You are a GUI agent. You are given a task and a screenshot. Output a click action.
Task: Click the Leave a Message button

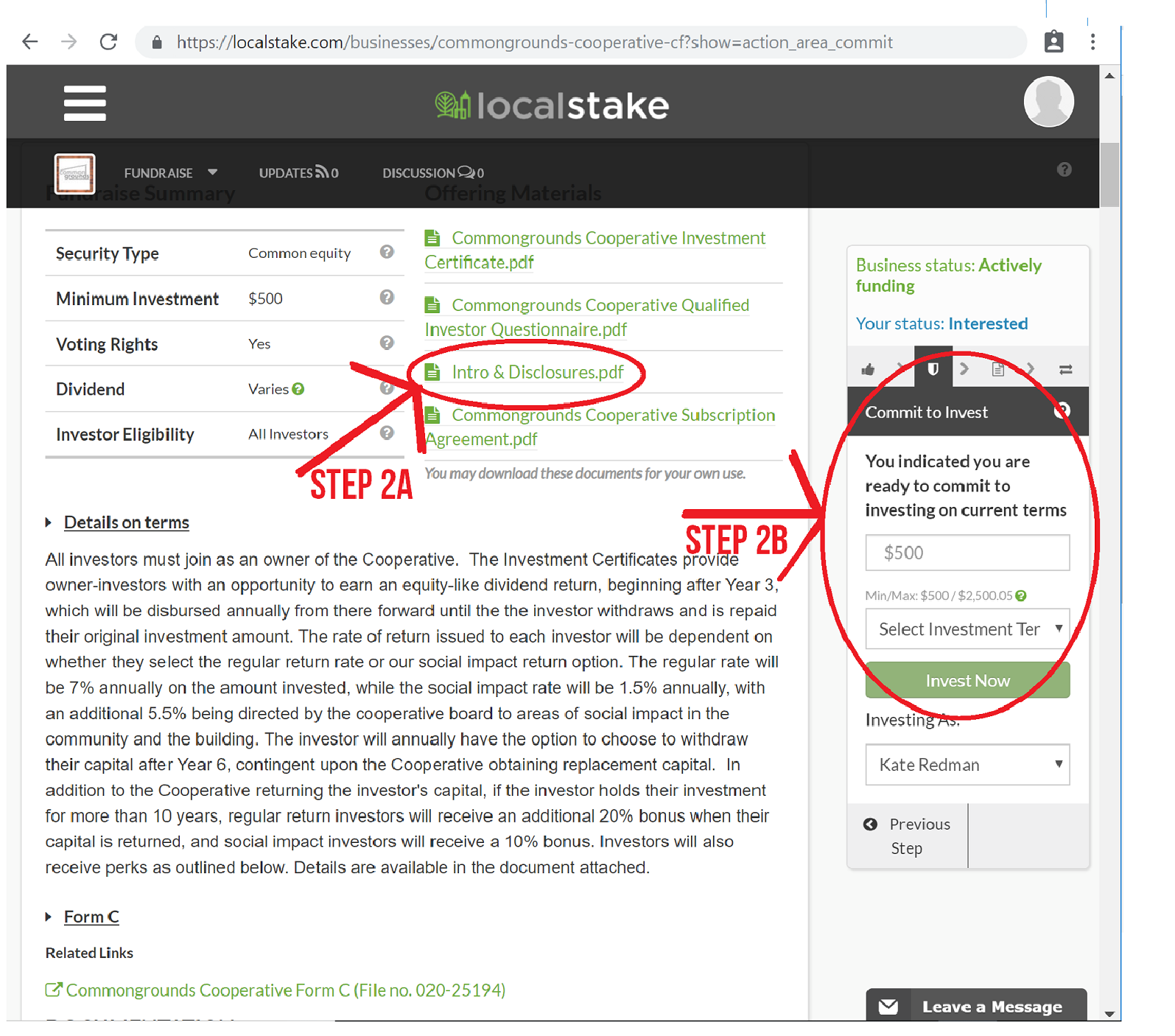(x=976, y=1006)
